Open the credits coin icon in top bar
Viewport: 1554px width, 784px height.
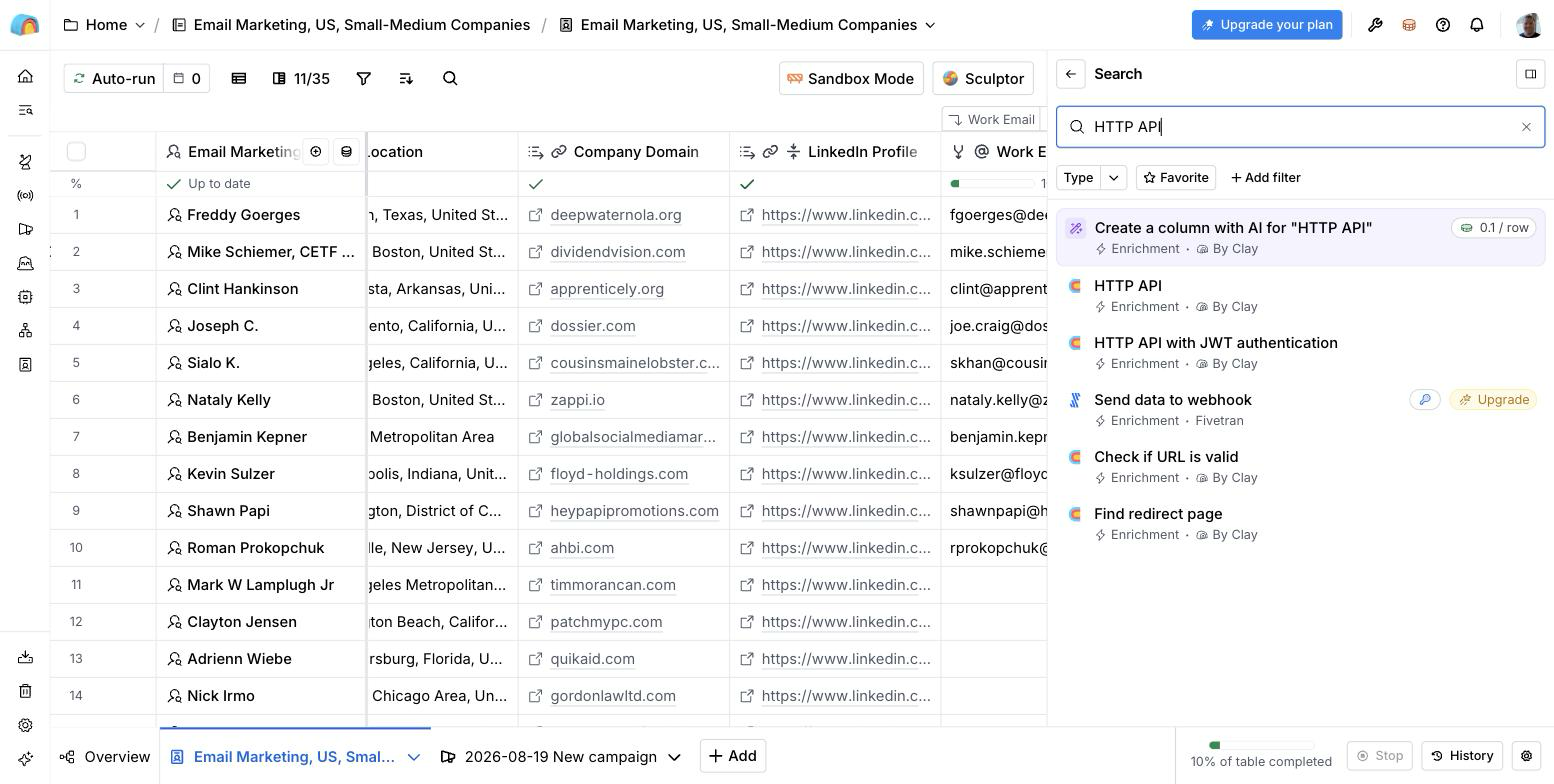click(x=1409, y=25)
